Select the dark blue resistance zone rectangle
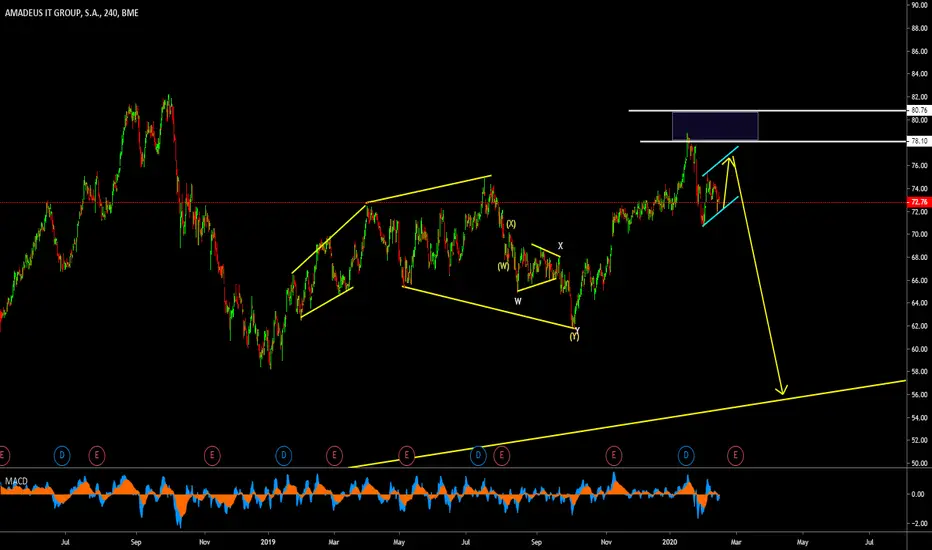The image size is (932, 550). pos(715,126)
